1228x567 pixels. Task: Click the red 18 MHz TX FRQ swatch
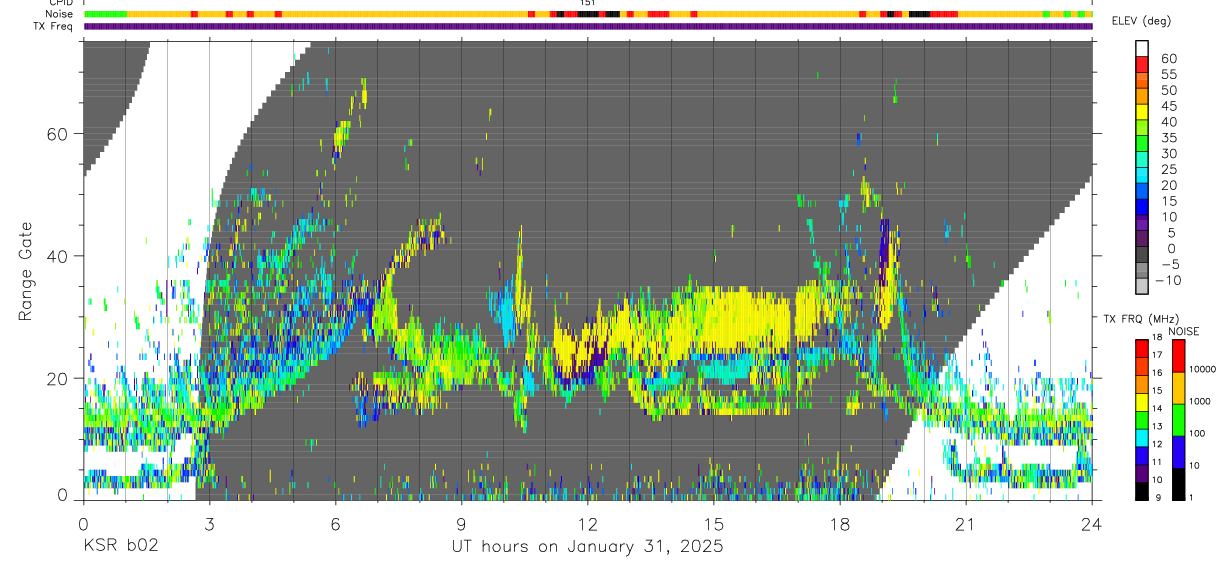tap(1141, 344)
